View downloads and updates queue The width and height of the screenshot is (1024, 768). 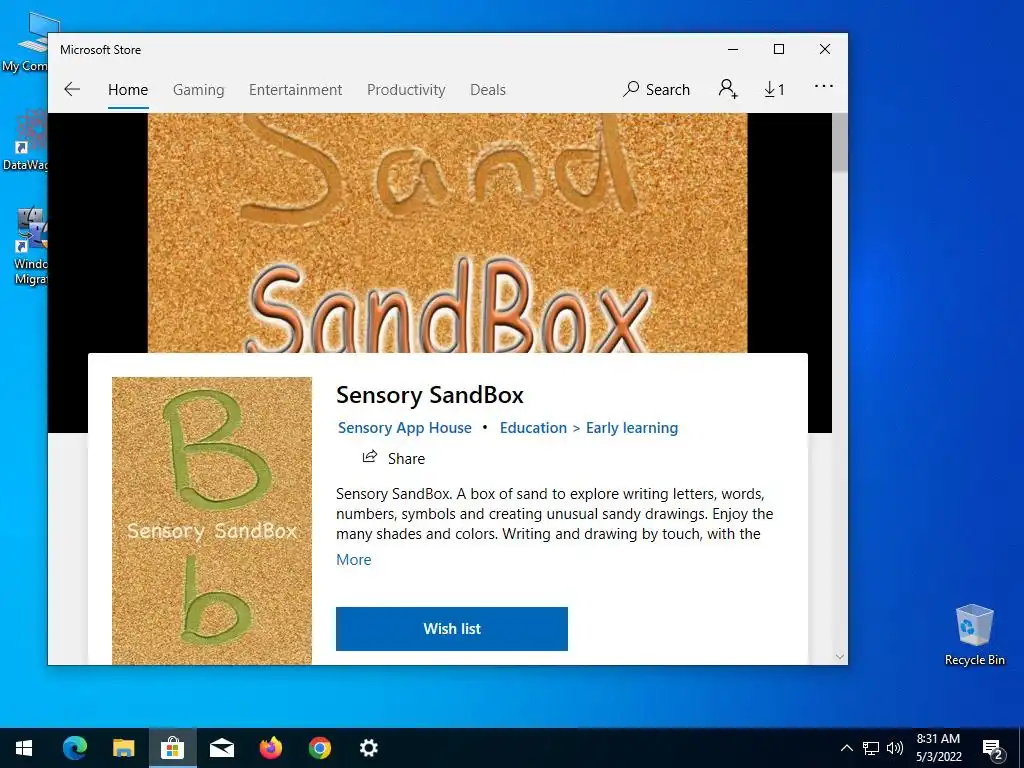coord(775,89)
